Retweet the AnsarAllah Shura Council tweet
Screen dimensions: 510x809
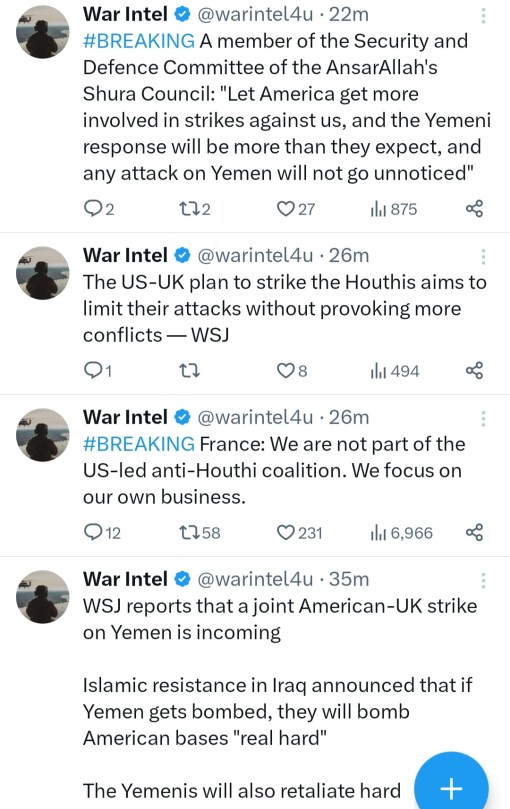pos(194,209)
